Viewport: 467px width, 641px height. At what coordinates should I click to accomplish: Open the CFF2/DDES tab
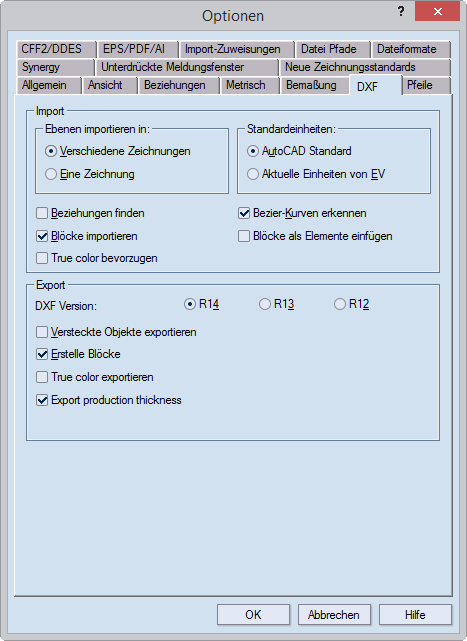tap(56, 49)
